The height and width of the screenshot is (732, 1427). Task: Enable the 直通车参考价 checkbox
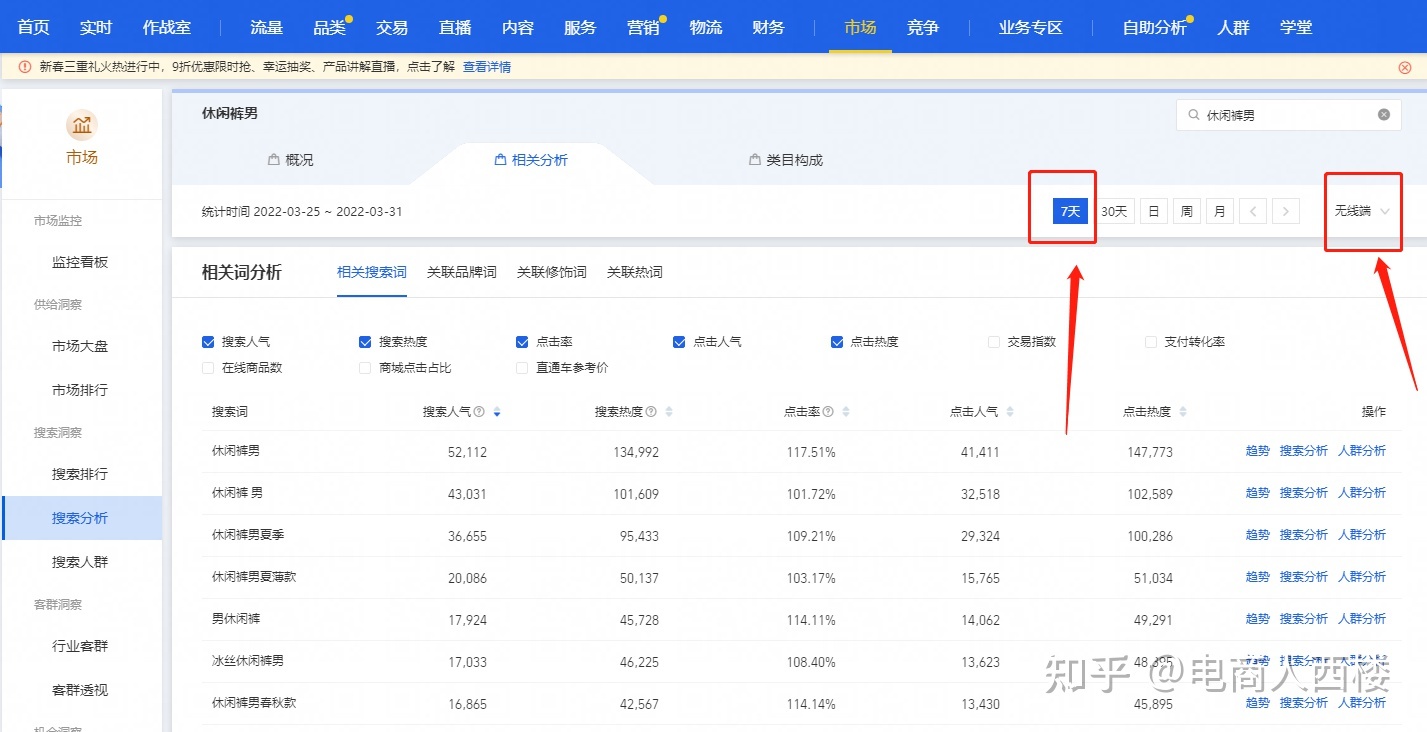click(x=522, y=368)
